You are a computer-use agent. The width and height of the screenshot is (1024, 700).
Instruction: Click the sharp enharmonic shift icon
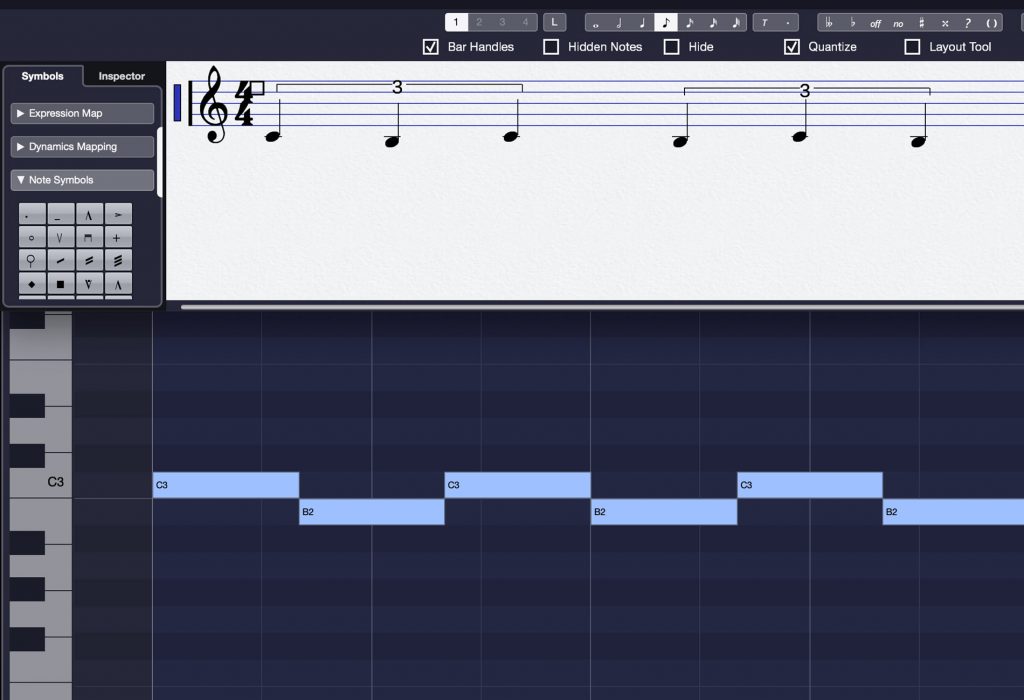[x=922, y=21]
